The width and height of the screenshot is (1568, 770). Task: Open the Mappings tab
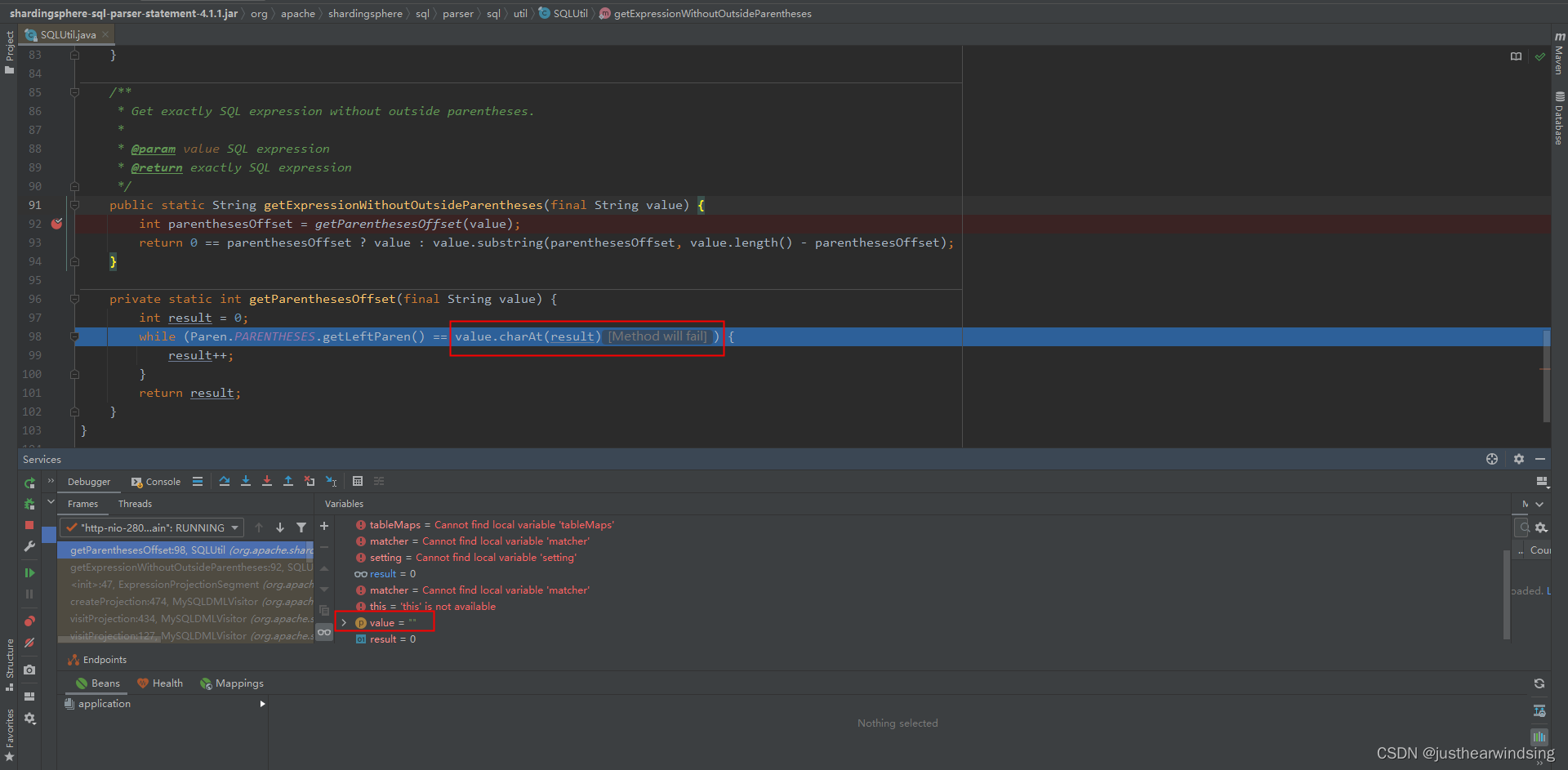(x=232, y=683)
